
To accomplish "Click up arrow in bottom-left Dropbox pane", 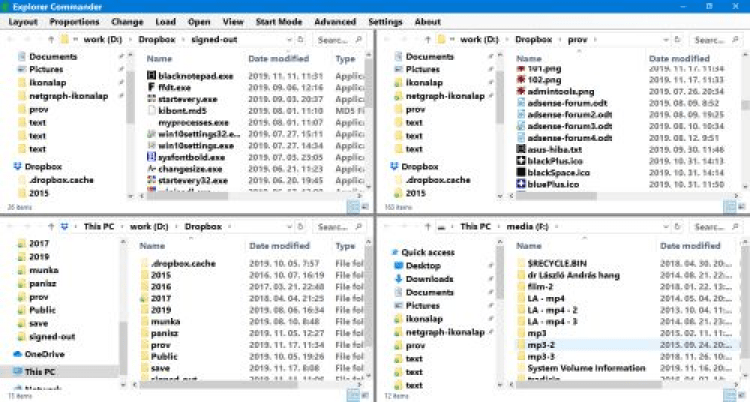I will (51, 226).
